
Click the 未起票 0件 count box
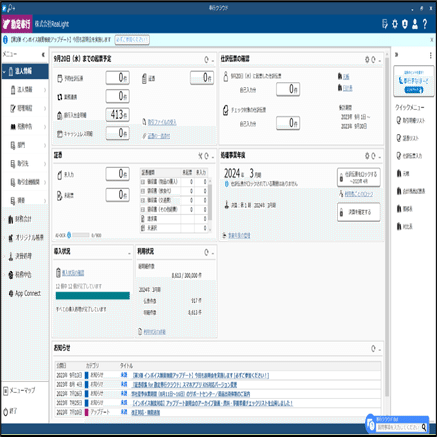118,195
